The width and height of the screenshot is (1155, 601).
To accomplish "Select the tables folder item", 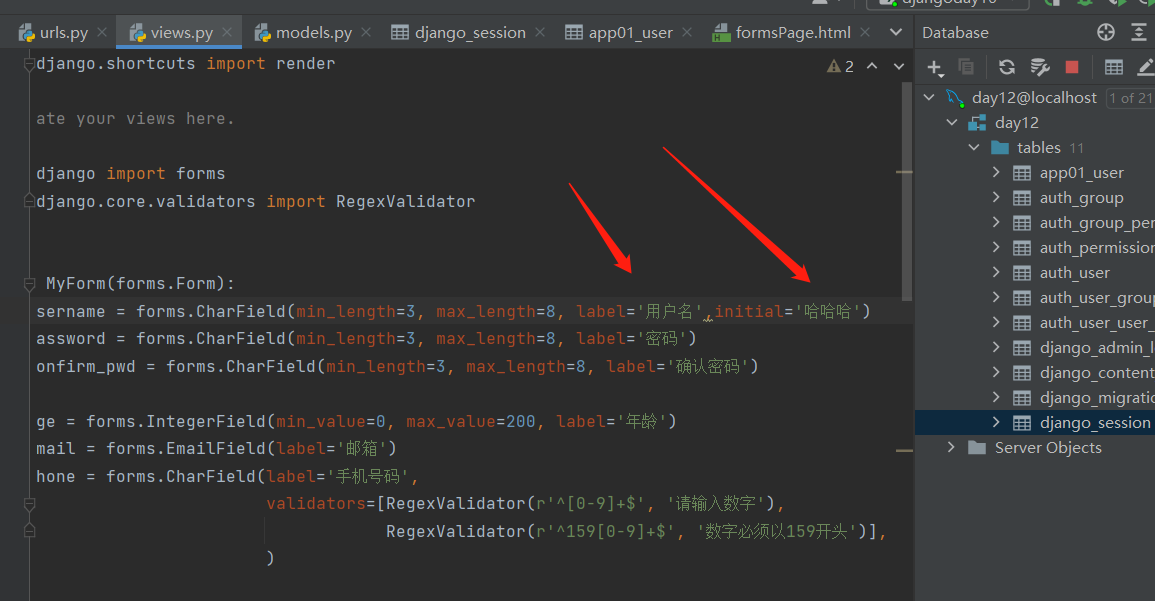I will (1039, 147).
